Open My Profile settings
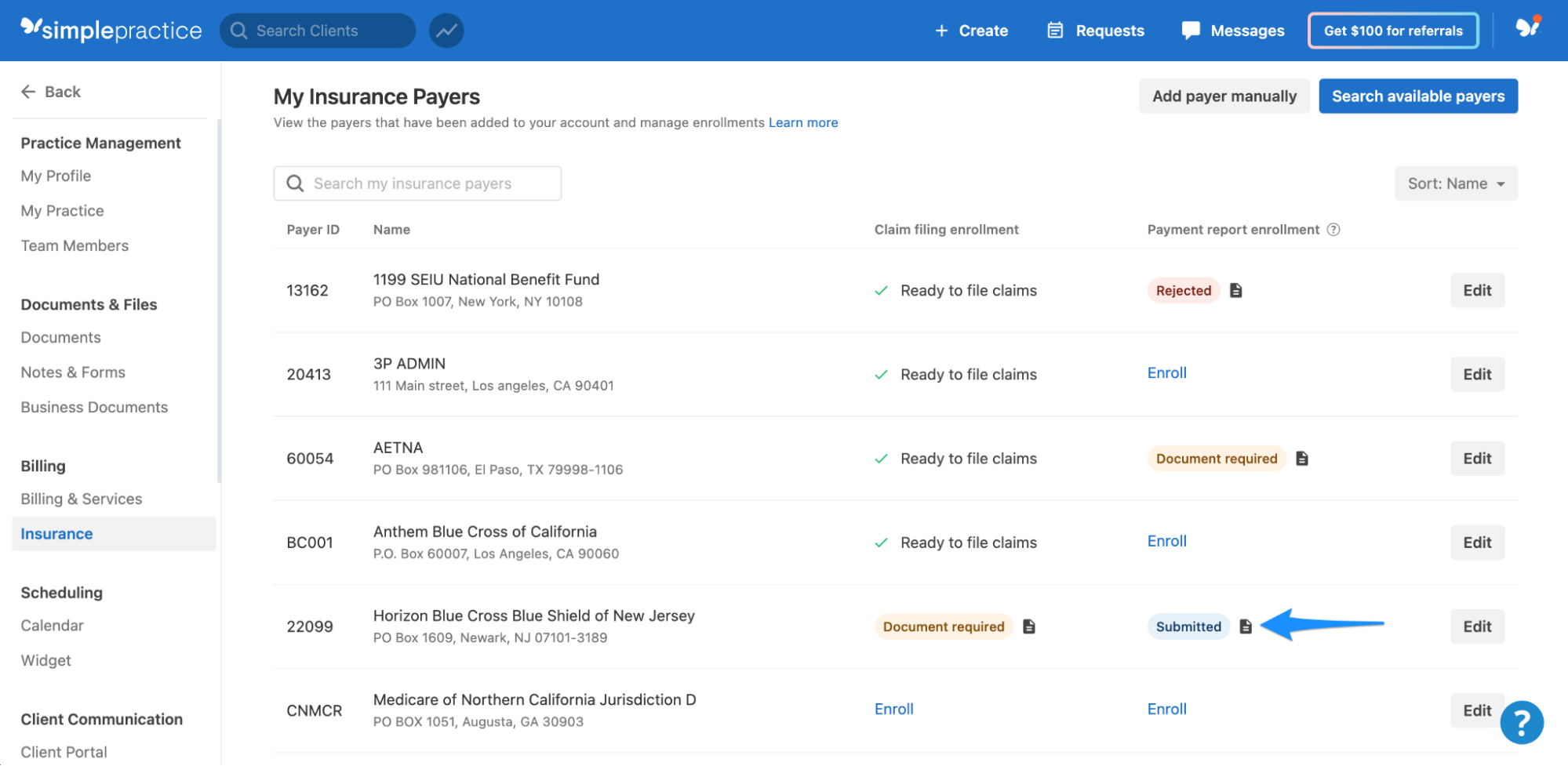This screenshot has height=766, width=1568. tap(56, 176)
